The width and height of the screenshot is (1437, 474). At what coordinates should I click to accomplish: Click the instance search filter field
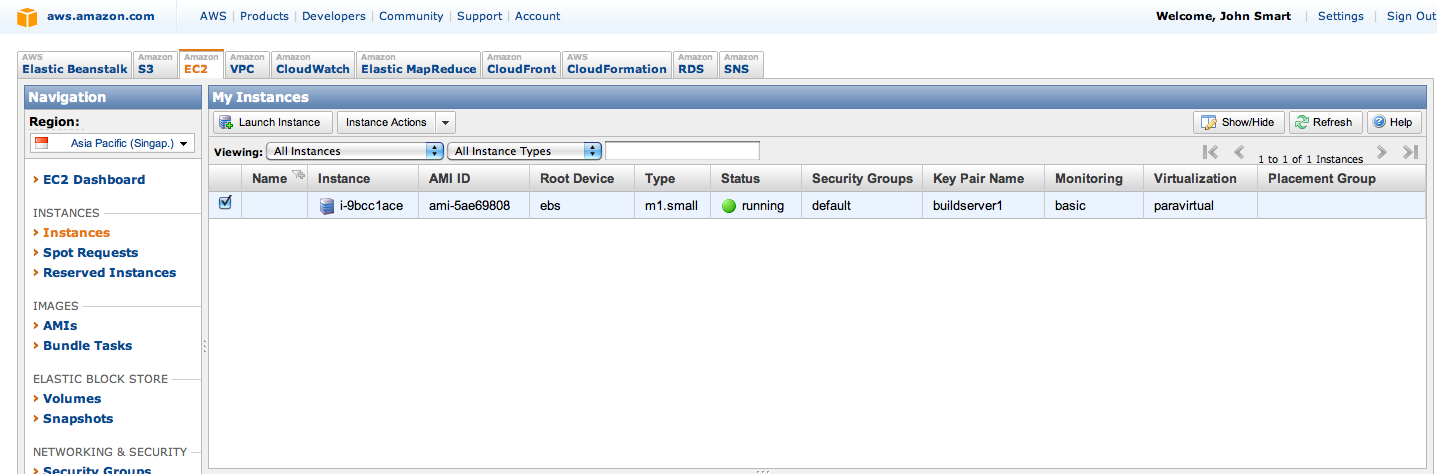(682, 151)
